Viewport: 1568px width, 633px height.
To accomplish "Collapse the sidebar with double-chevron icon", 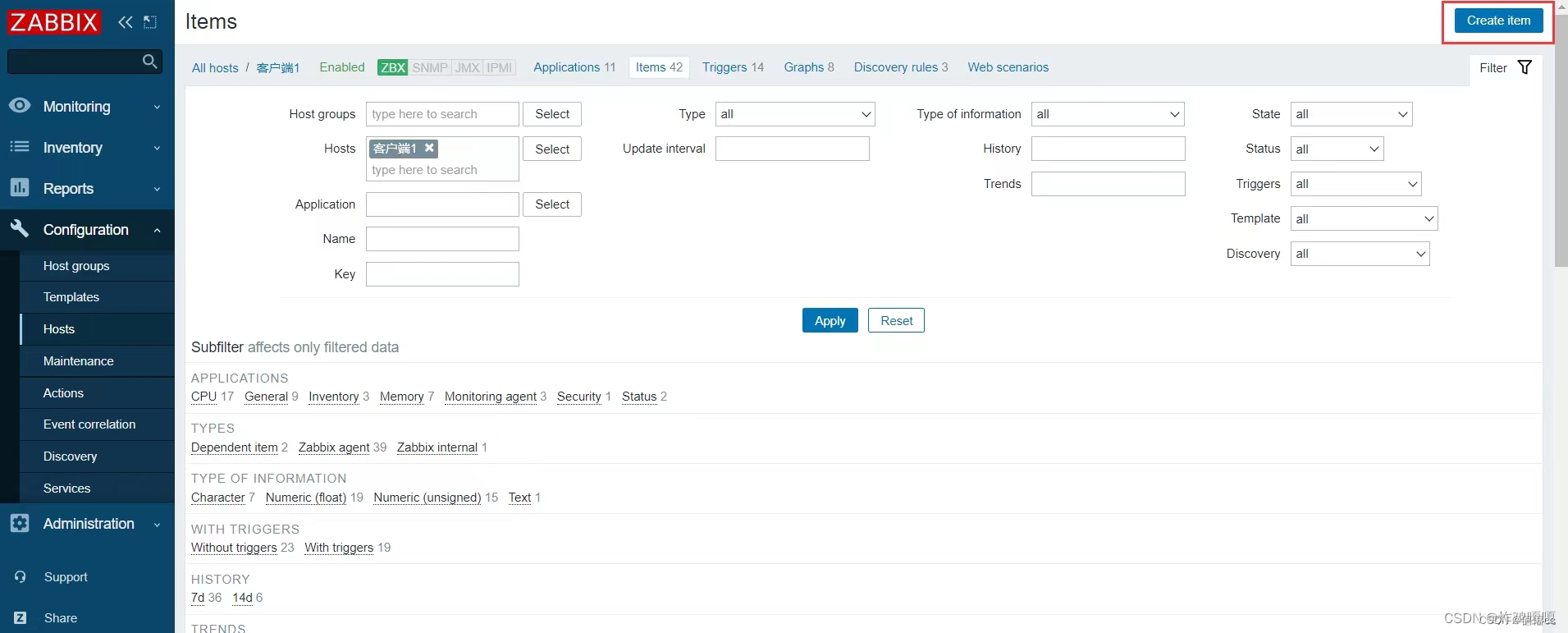I will click(125, 22).
